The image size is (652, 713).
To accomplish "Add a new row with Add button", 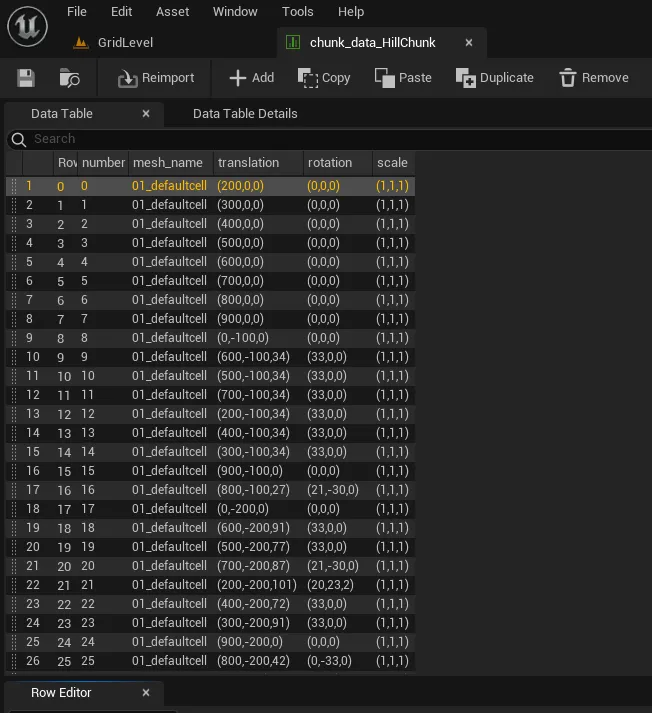I will click(x=251, y=78).
